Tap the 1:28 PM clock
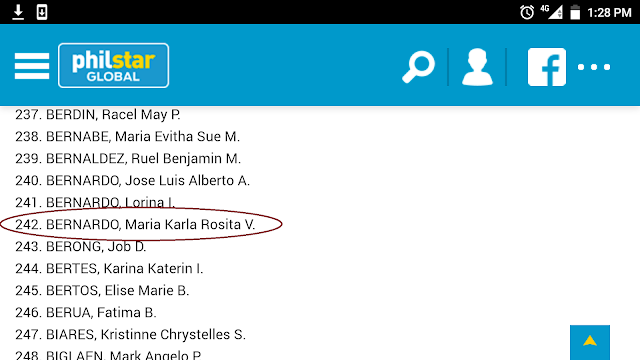The height and width of the screenshot is (360, 640). point(609,13)
